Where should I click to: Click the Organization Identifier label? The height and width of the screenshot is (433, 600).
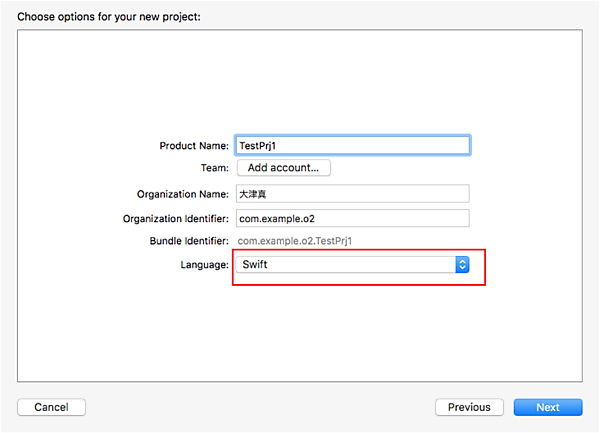point(177,218)
